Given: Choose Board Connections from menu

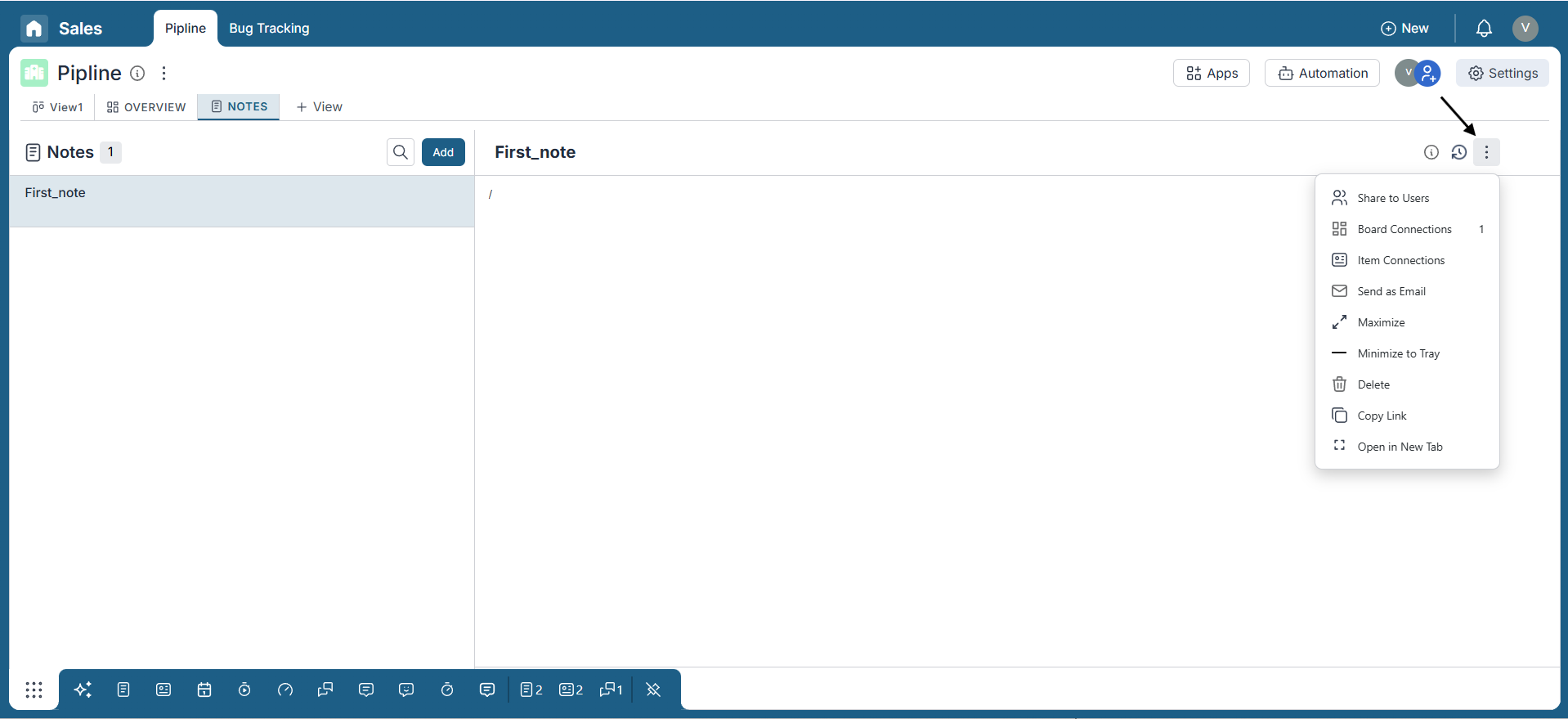Looking at the screenshot, I should coord(1407,229).
